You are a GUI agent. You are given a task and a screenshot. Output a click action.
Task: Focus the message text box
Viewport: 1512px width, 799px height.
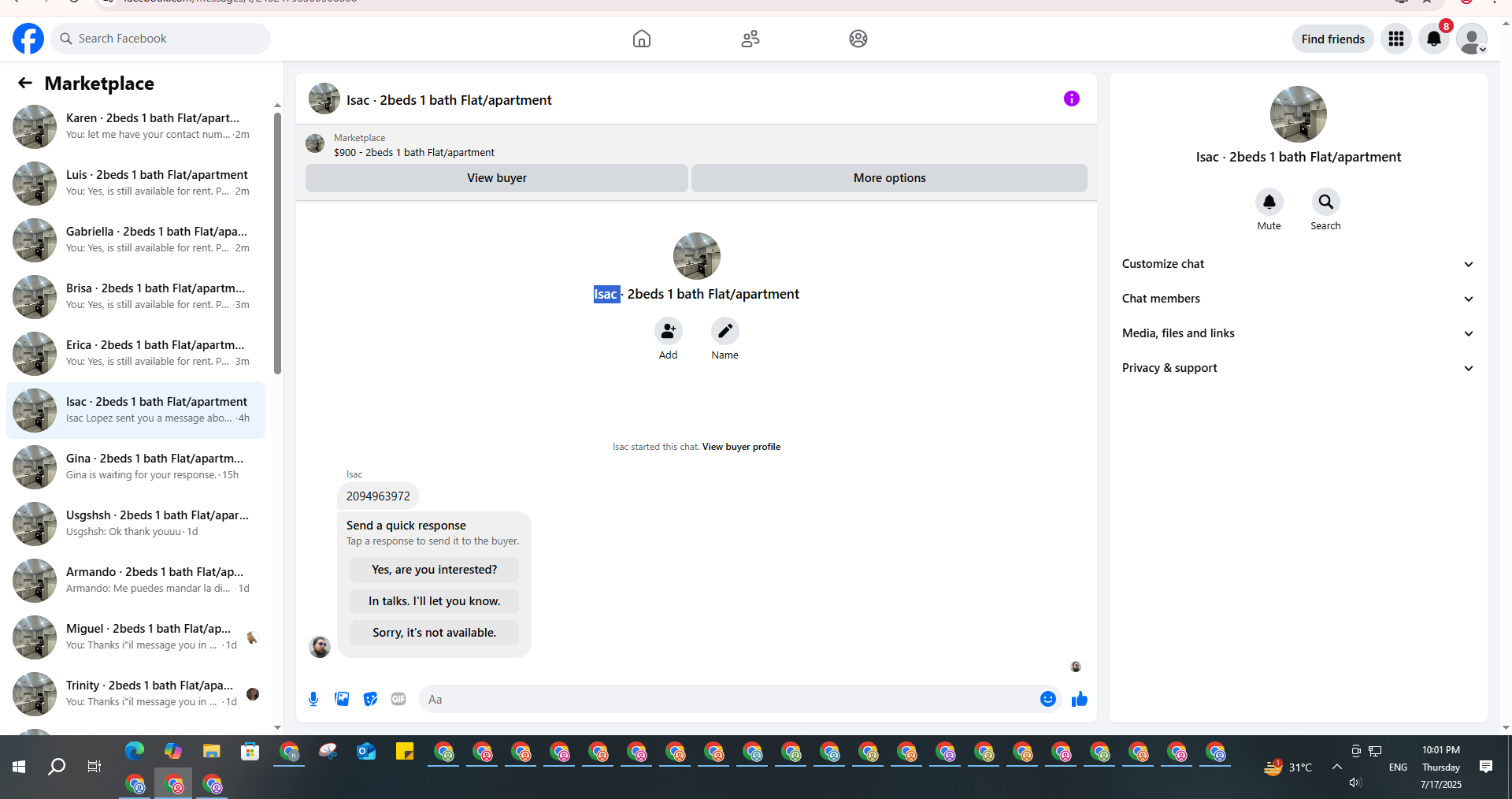point(729,699)
